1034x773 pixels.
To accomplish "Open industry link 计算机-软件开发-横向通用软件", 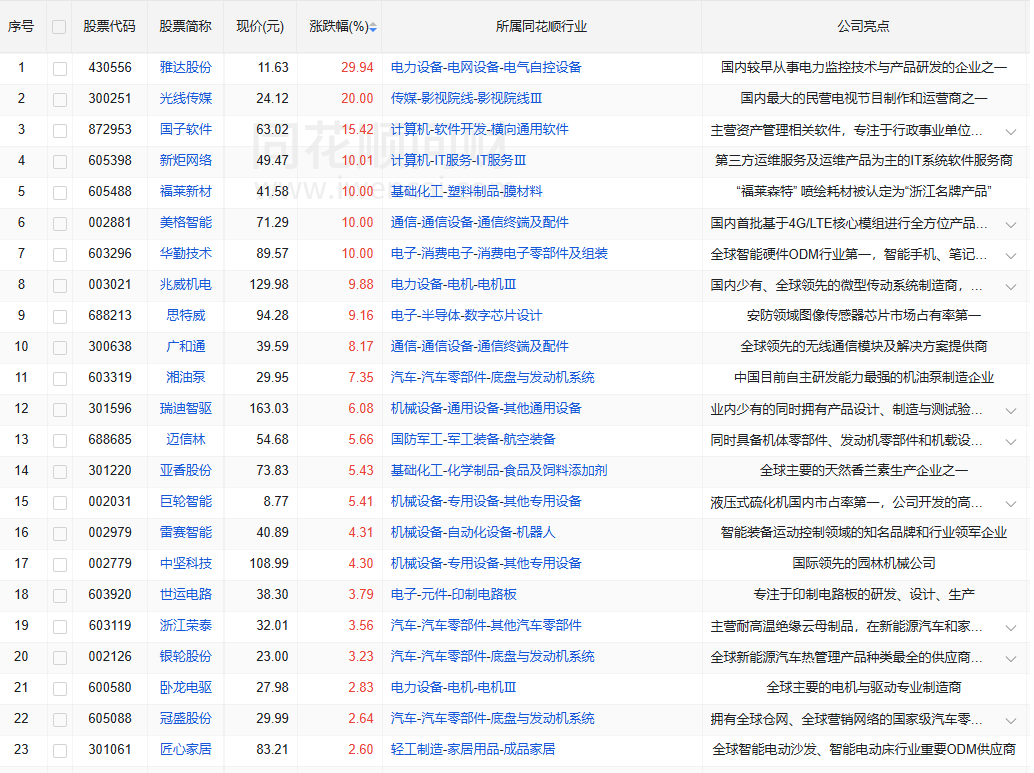I will coord(479,129).
